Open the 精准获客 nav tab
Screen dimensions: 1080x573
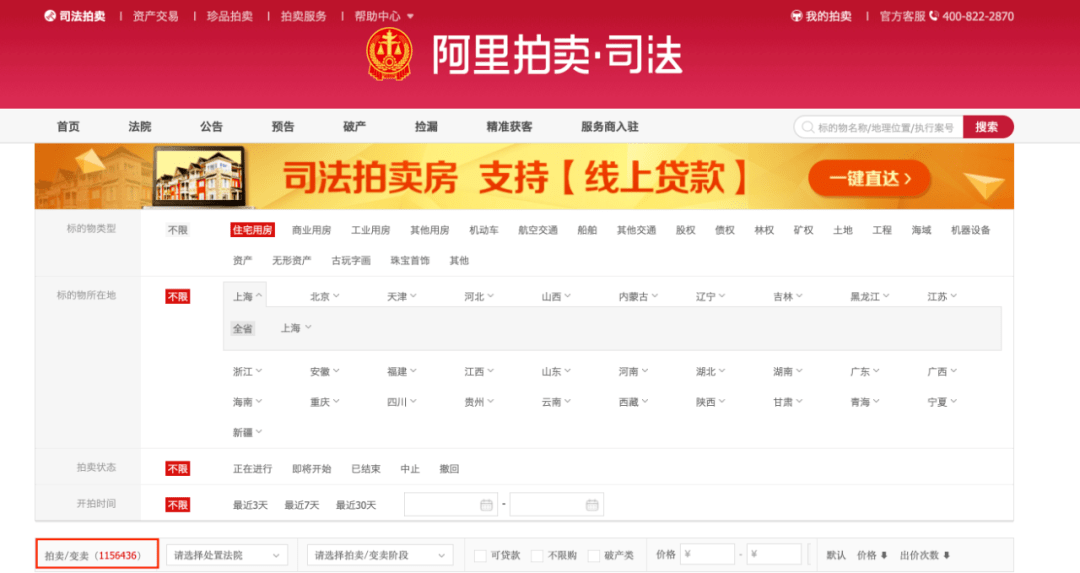[509, 127]
